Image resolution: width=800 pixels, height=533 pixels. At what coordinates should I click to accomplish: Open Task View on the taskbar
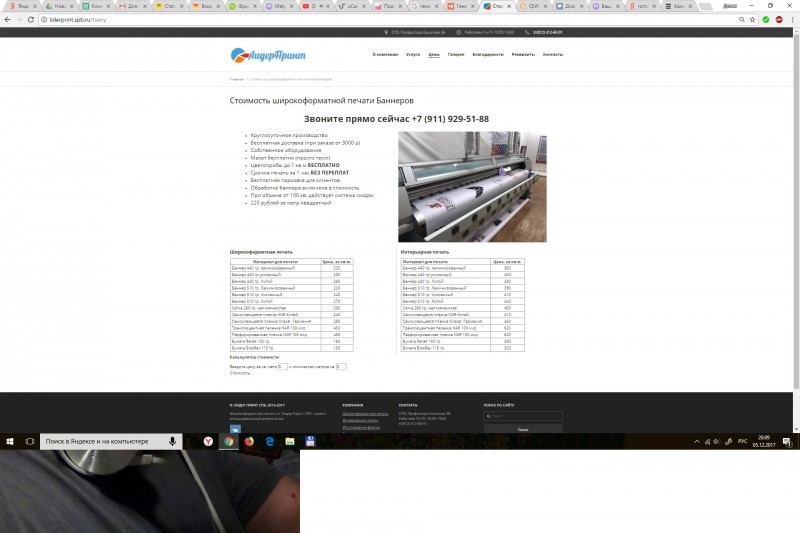(30, 441)
